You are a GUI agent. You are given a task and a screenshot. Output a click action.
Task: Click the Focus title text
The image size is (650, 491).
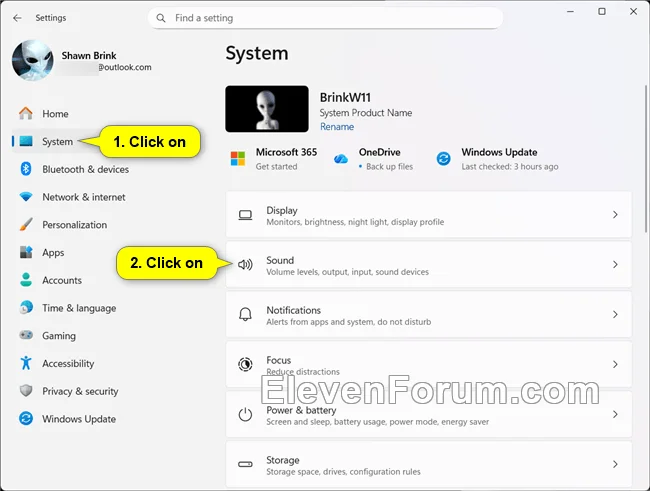(x=279, y=360)
